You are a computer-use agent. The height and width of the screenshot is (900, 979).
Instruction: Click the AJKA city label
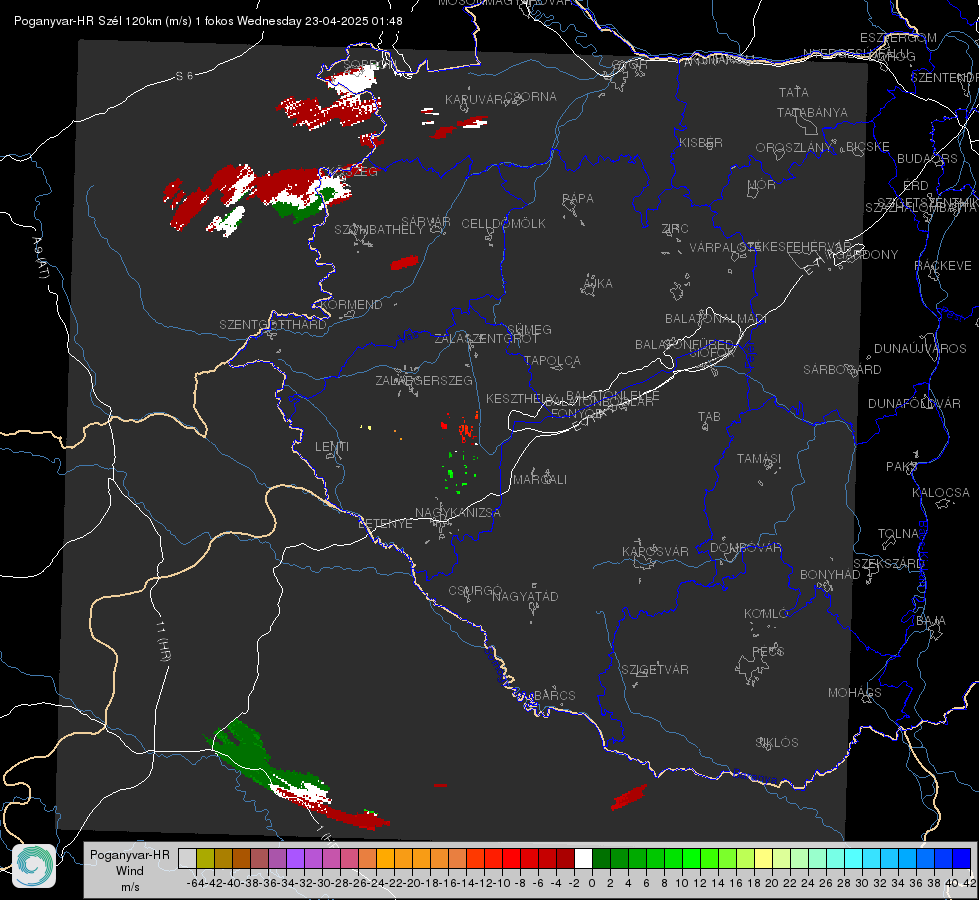point(598,283)
